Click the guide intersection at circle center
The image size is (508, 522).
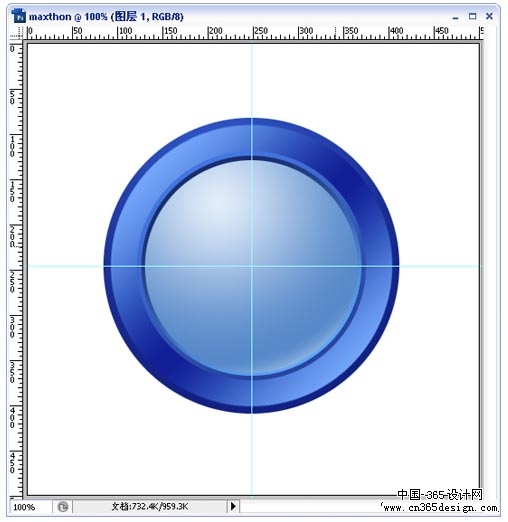(x=252, y=266)
